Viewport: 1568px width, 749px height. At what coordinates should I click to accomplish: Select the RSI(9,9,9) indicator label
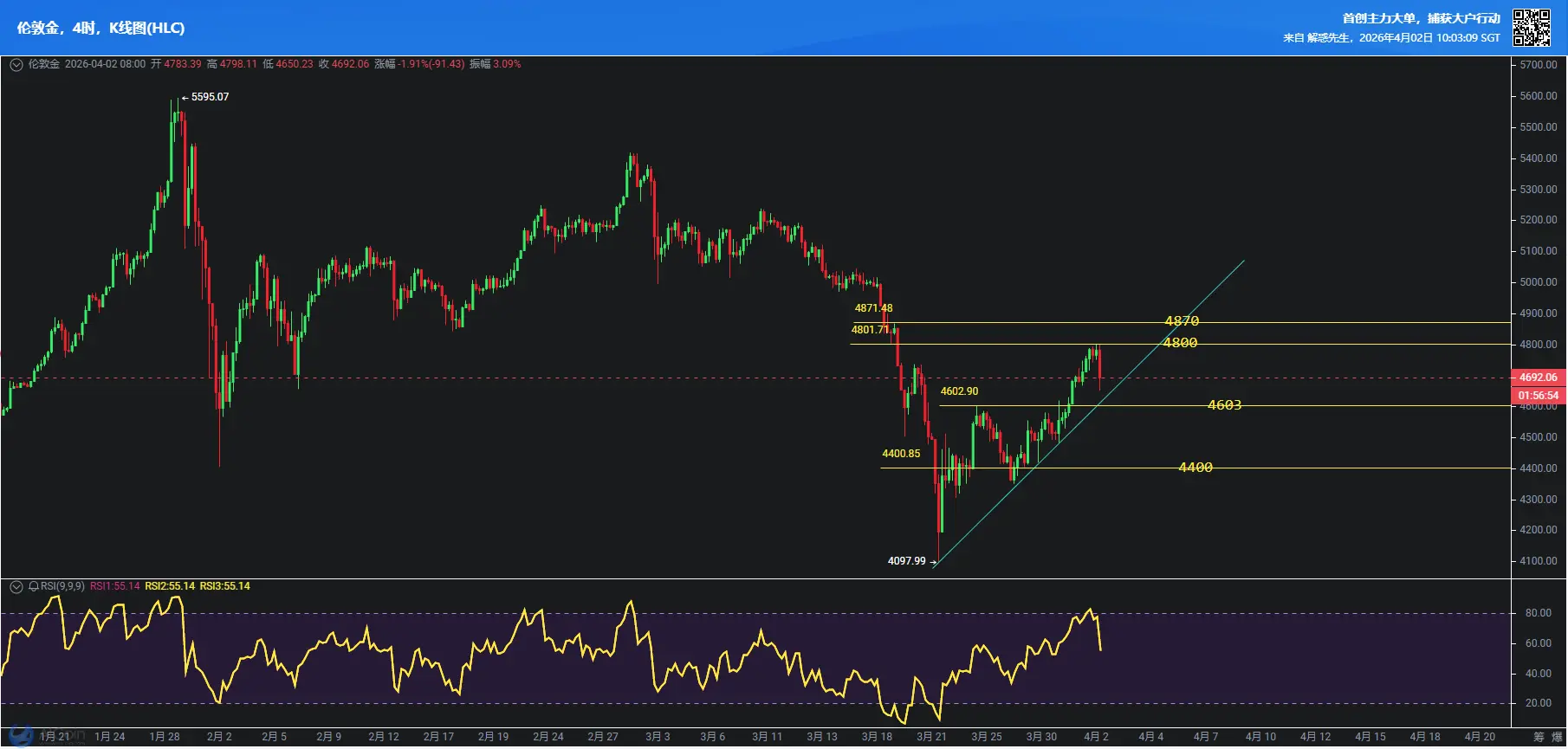coord(62,587)
